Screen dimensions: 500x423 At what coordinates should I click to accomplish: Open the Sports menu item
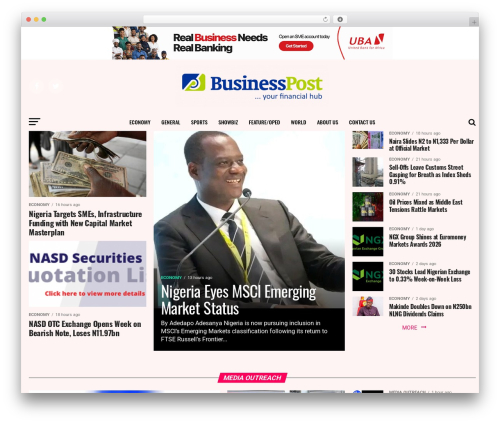(x=199, y=122)
